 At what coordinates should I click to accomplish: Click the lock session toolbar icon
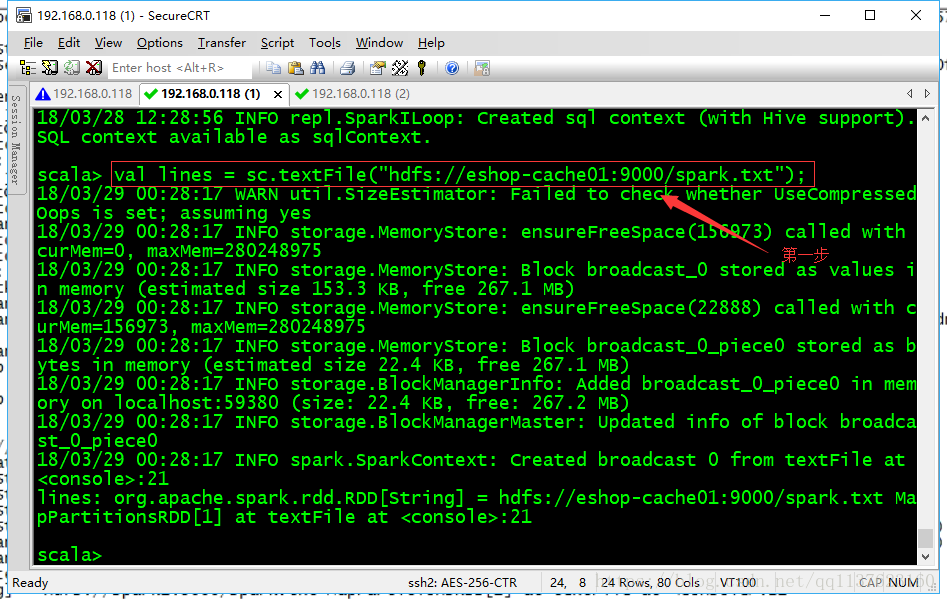pos(482,68)
